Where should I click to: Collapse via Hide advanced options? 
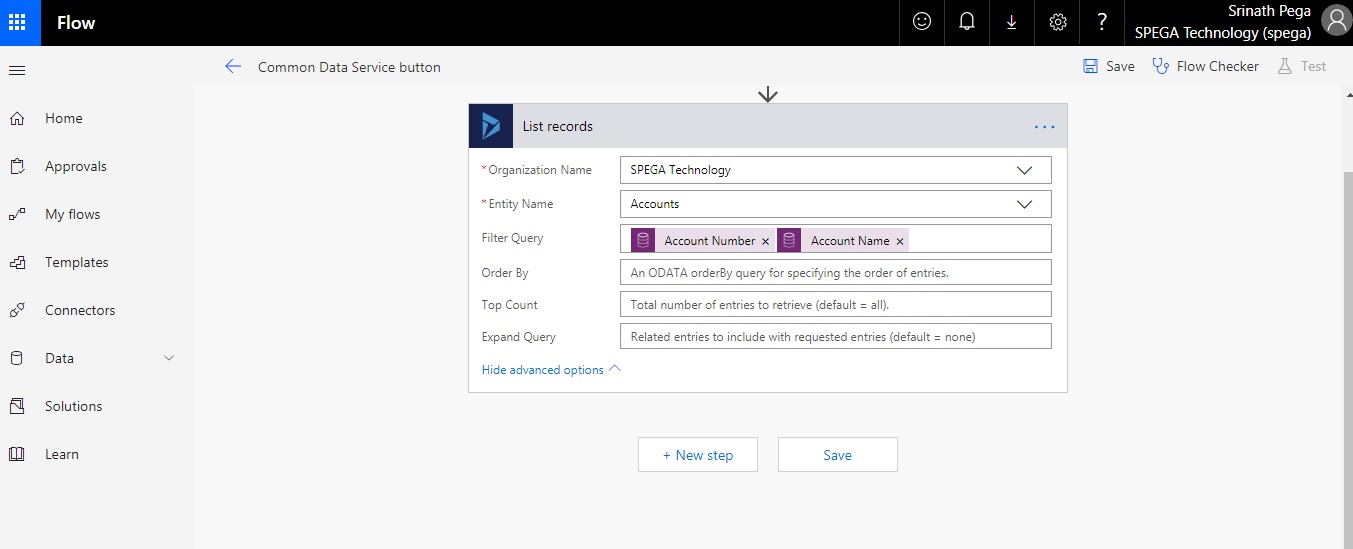(551, 369)
